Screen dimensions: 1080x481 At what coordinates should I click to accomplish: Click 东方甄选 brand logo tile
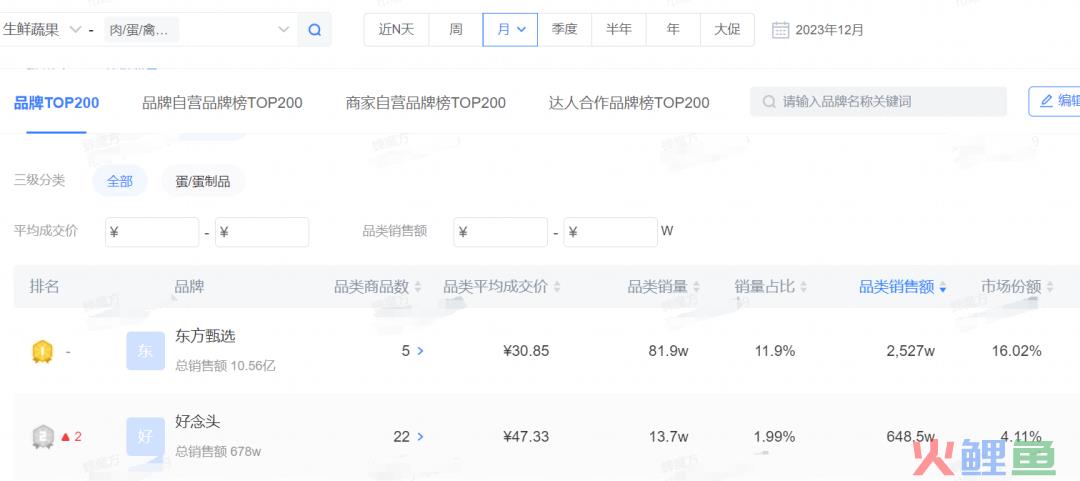145,351
